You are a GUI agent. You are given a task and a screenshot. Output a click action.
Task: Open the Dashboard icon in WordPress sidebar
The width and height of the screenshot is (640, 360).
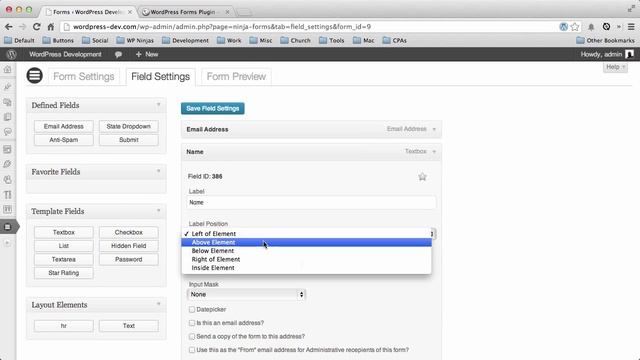click(x=7, y=69)
